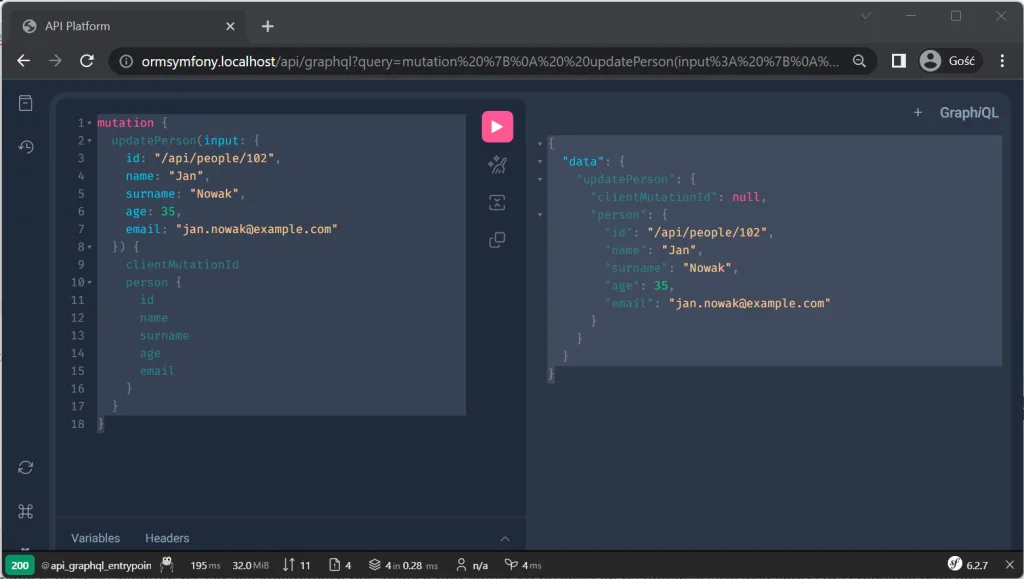Fold the selection set at line 8
1024x579 pixels.
[x=89, y=247]
